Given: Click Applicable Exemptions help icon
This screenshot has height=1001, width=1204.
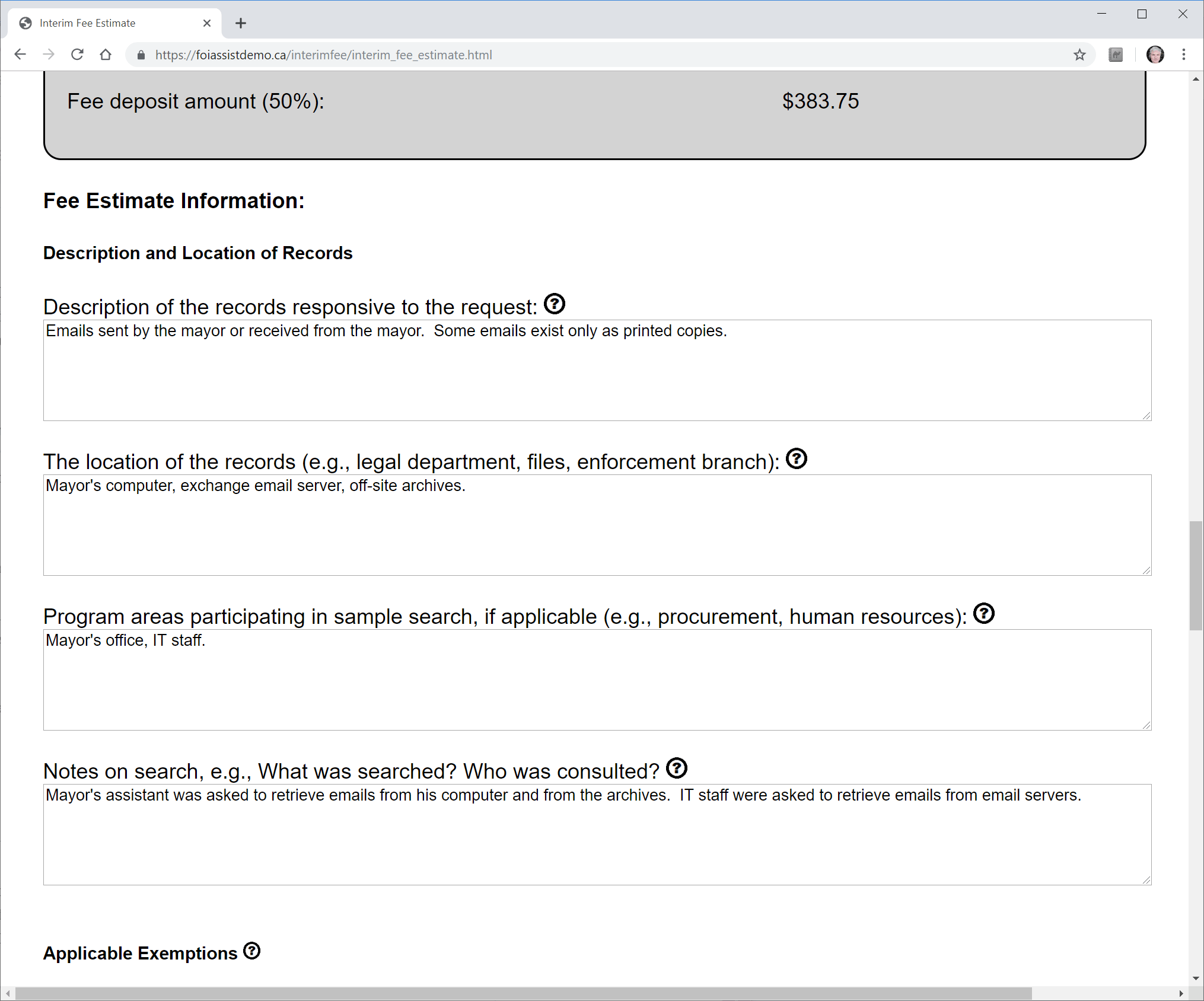Looking at the screenshot, I should coord(252,951).
